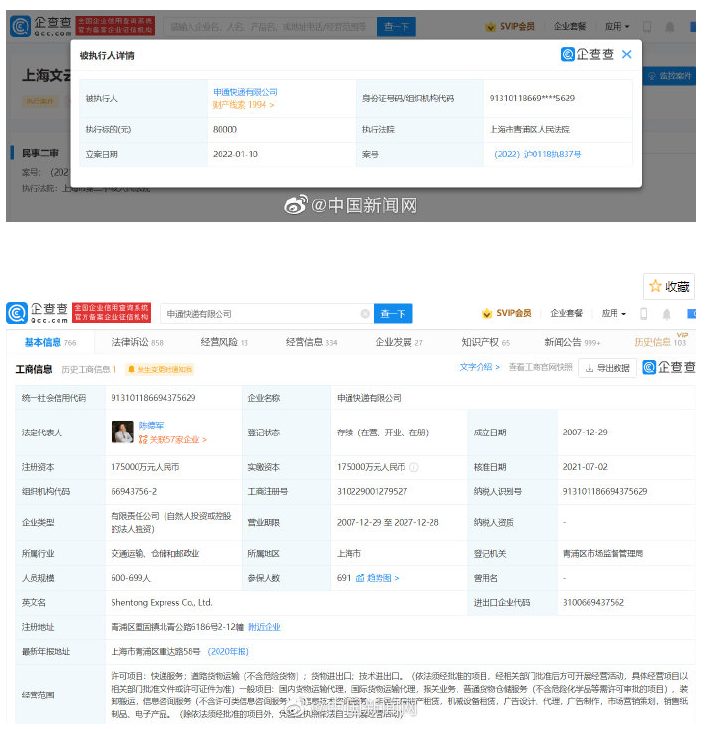Select 执行法院 value 上海市青浦区人民法院

tap(530, 129)
